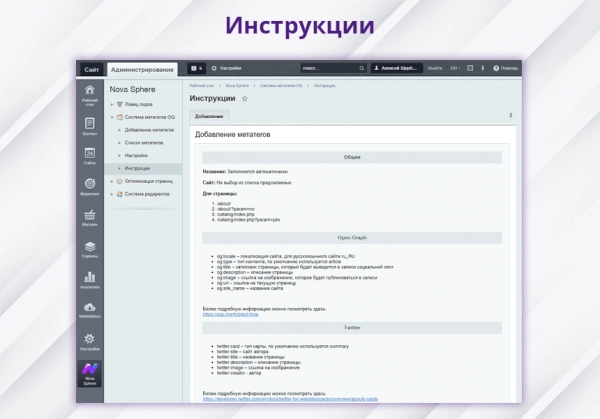The image size is (600, 419).
Task: Open Настройки under Система метатегов OG
Action: coord(136,155)
